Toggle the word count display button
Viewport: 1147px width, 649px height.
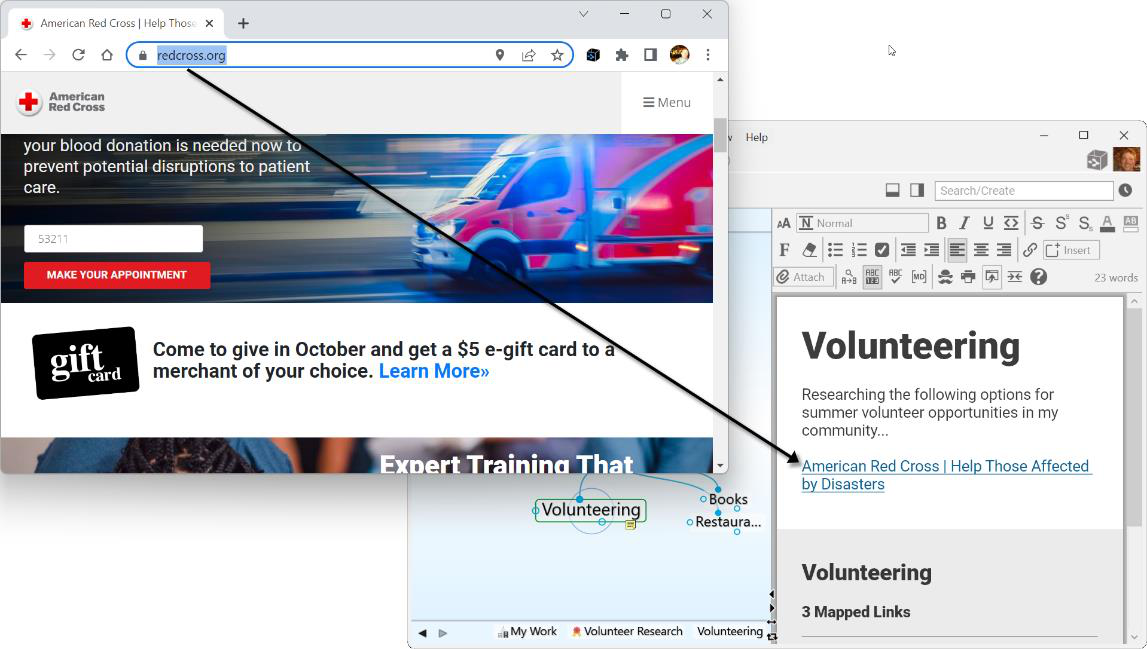[872, 277]
